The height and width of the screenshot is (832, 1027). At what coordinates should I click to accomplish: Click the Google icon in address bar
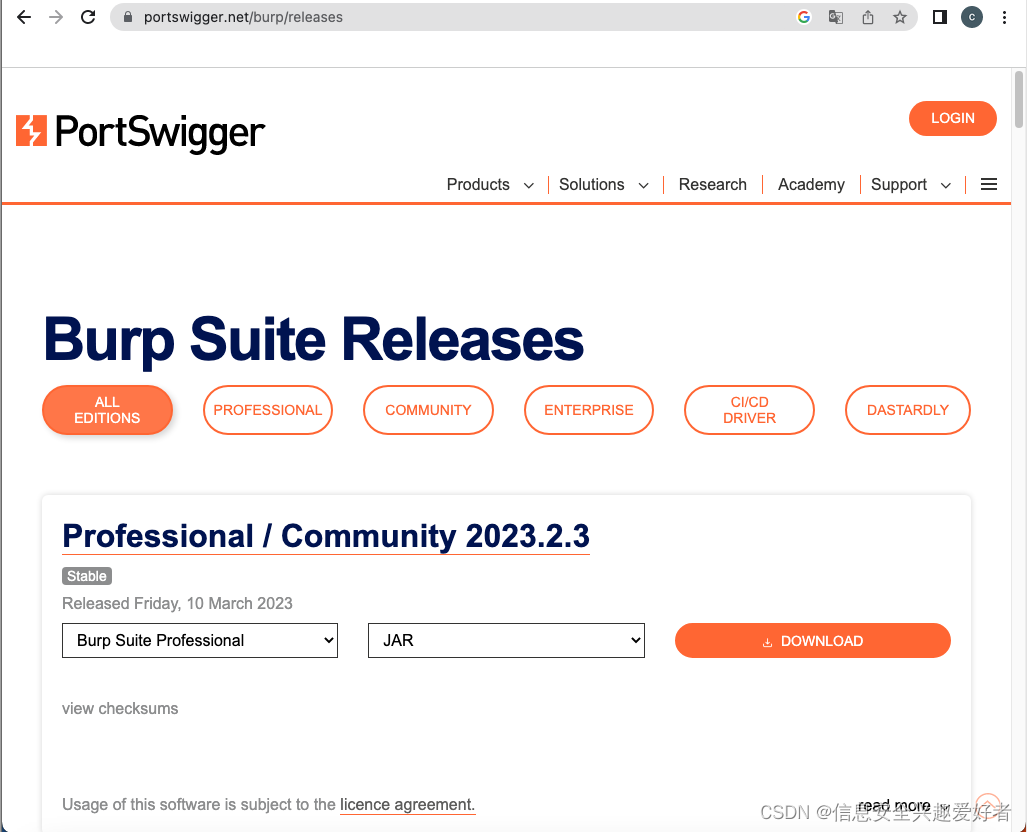click(804, 17)
